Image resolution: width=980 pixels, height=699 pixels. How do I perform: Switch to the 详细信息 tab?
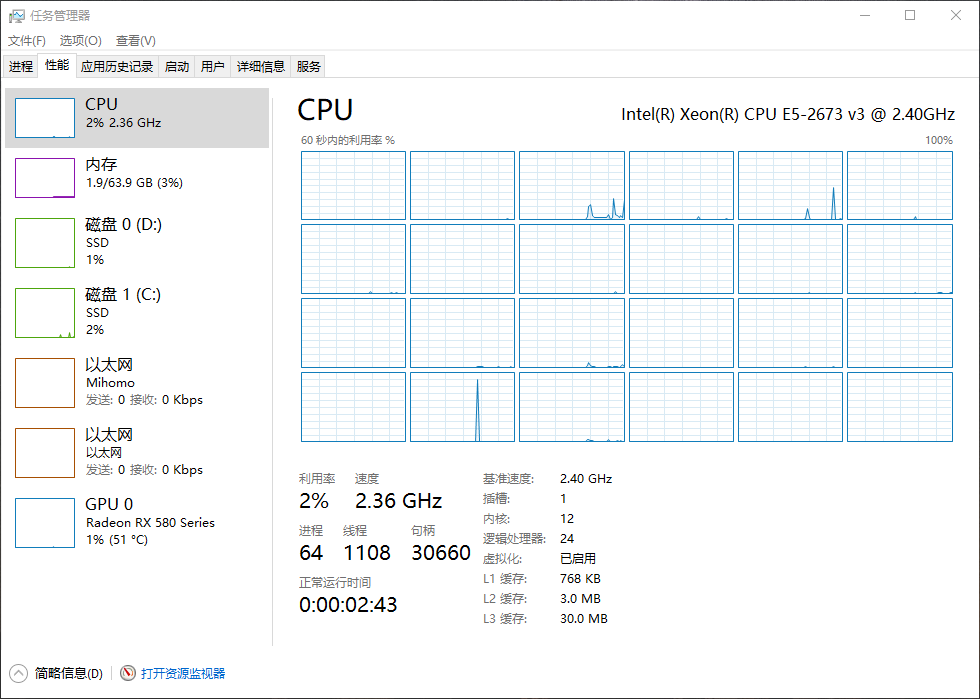coord(260,67)
